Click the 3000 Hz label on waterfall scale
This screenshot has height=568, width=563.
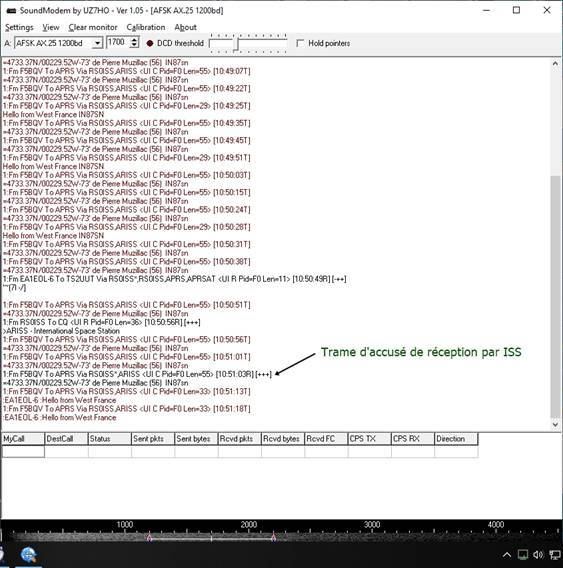coord(372,525)
